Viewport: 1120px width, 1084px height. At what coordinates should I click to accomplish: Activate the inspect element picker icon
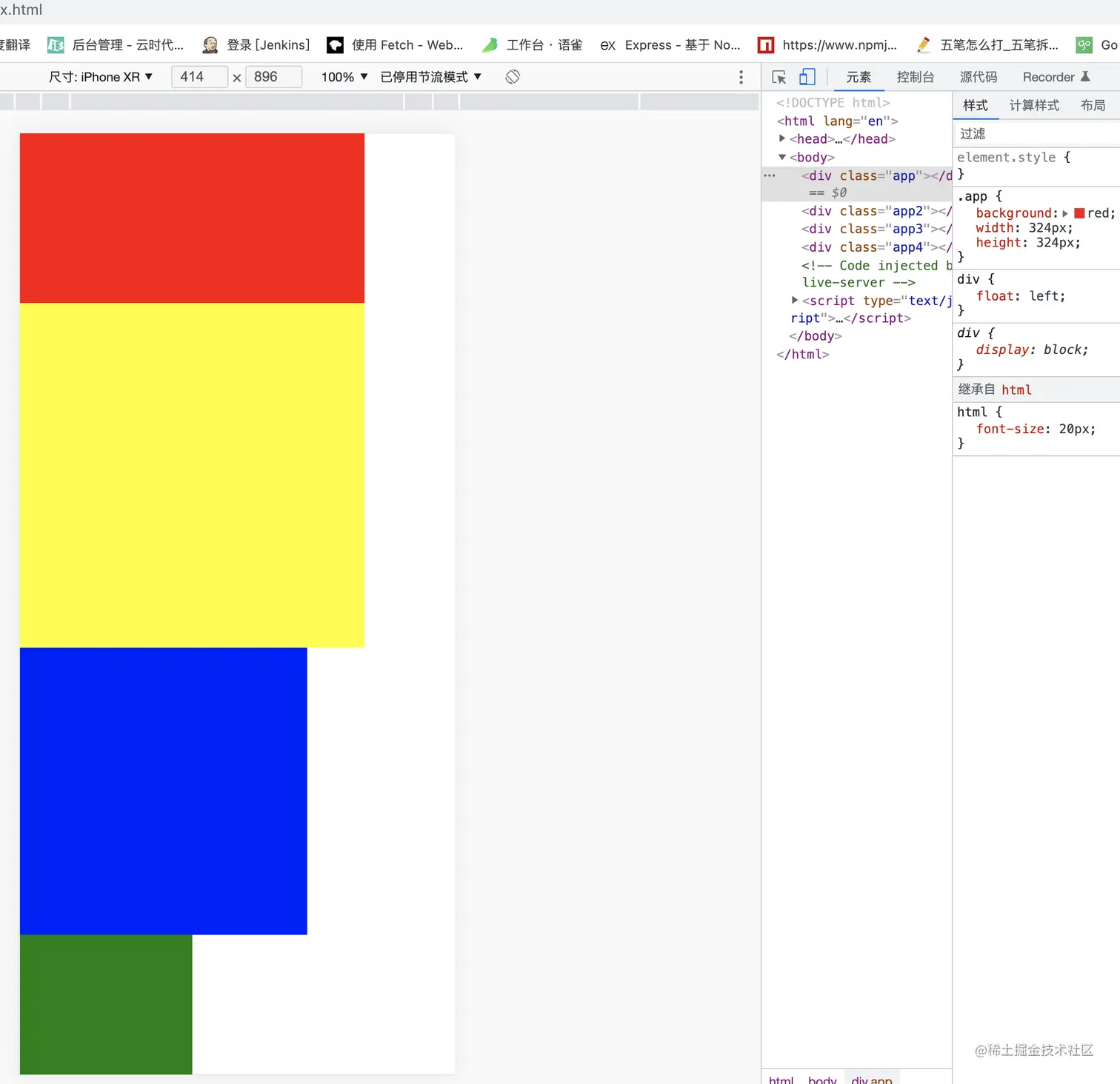coord(779,77)
